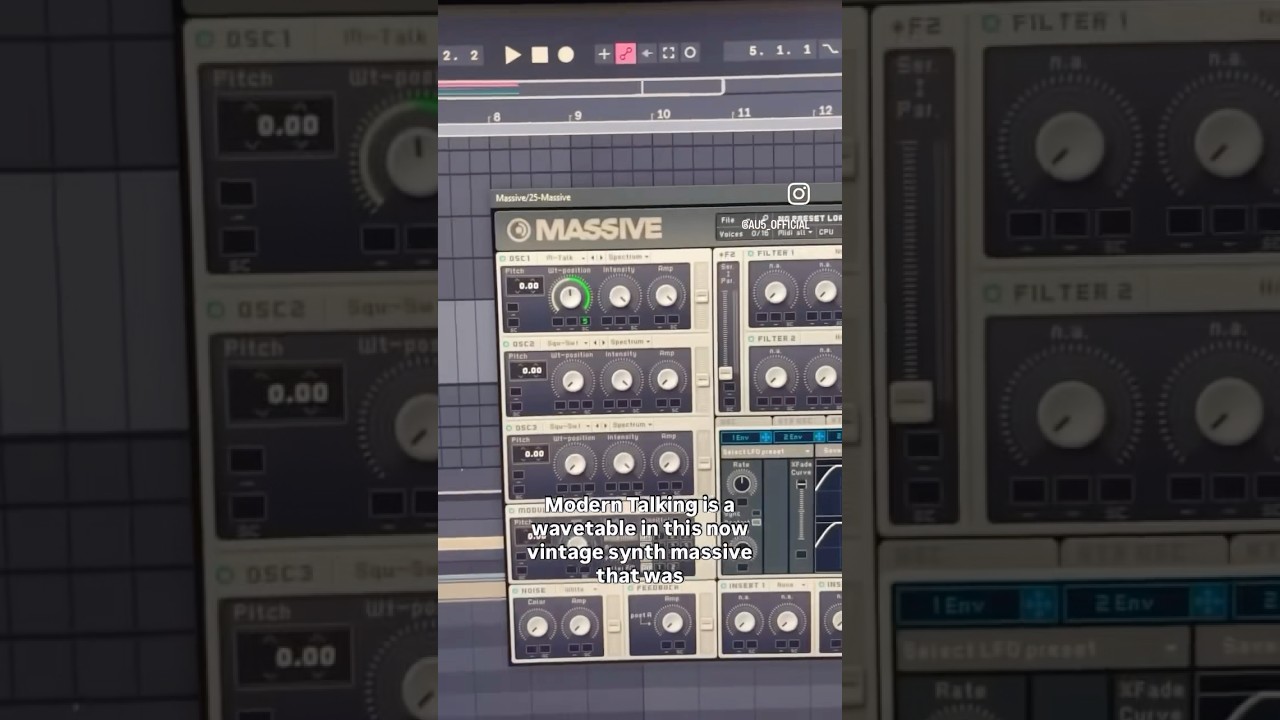Toggle the Insert 1 power button
Viewport: 1280px width, 720px height.
click(726, 586)
